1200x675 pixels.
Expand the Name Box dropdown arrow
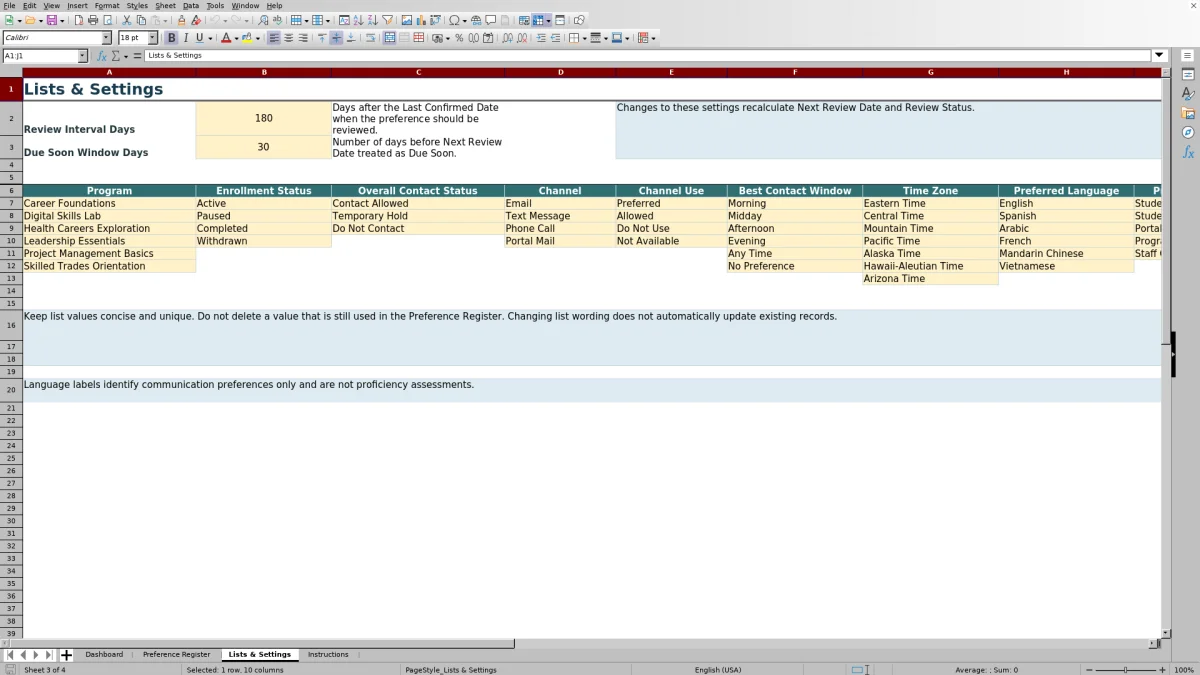[x=82, y=56]
